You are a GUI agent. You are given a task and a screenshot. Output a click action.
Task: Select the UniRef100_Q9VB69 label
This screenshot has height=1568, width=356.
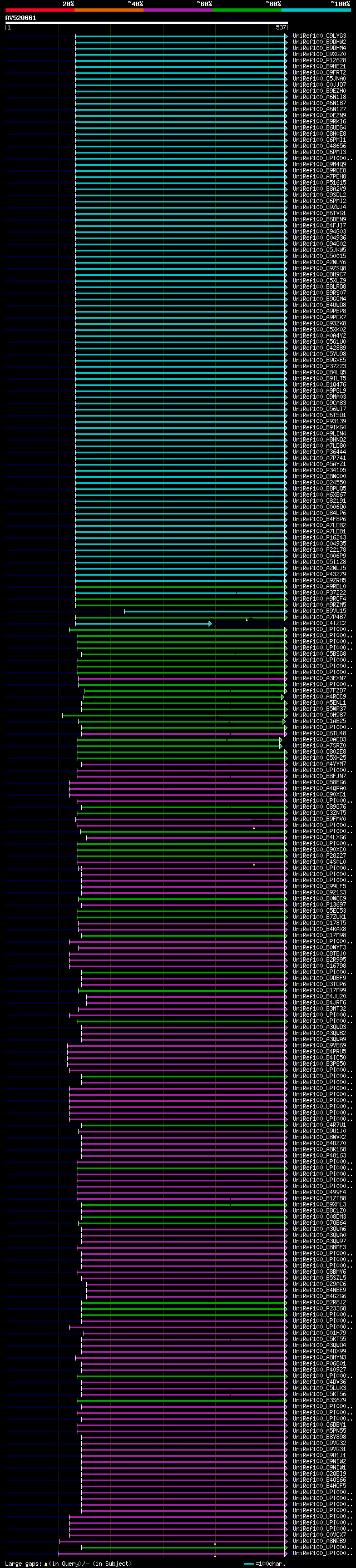pos(319,1045)
